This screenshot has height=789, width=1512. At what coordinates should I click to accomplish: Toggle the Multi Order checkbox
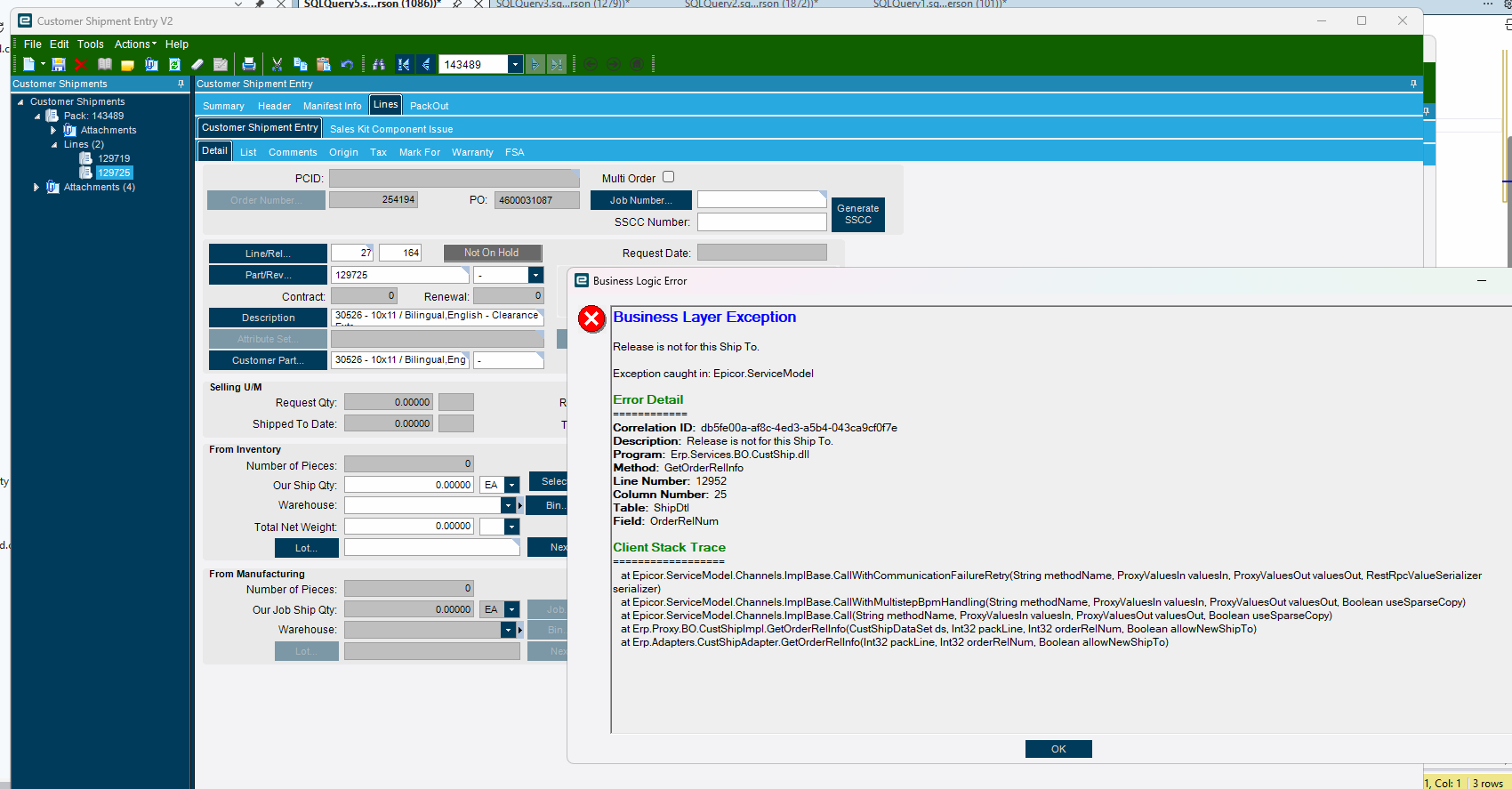click(669, 177)
